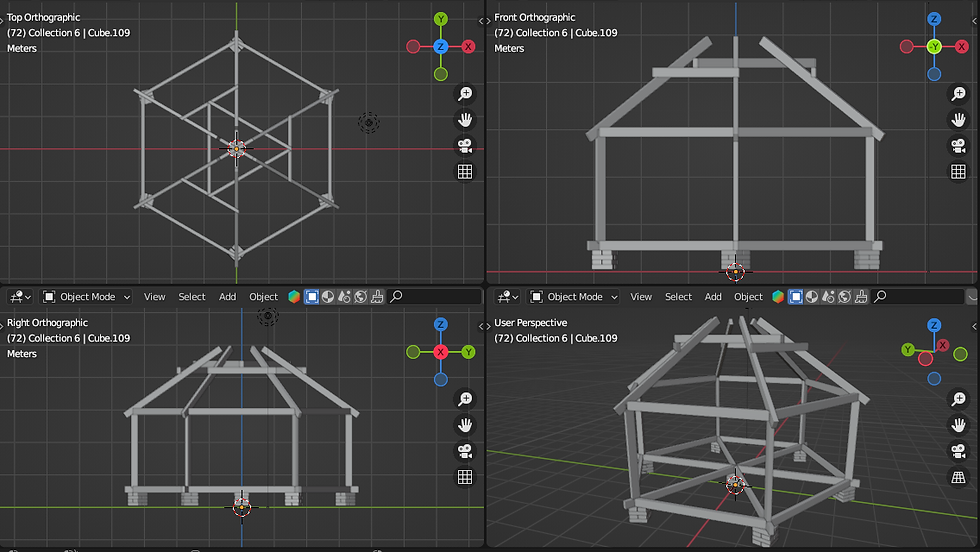Toggle camera view in Front Orthographic viewport

[958, 146]
